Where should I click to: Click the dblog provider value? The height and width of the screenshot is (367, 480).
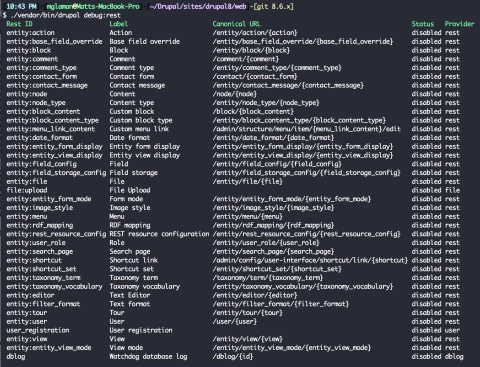click(454, 357)
